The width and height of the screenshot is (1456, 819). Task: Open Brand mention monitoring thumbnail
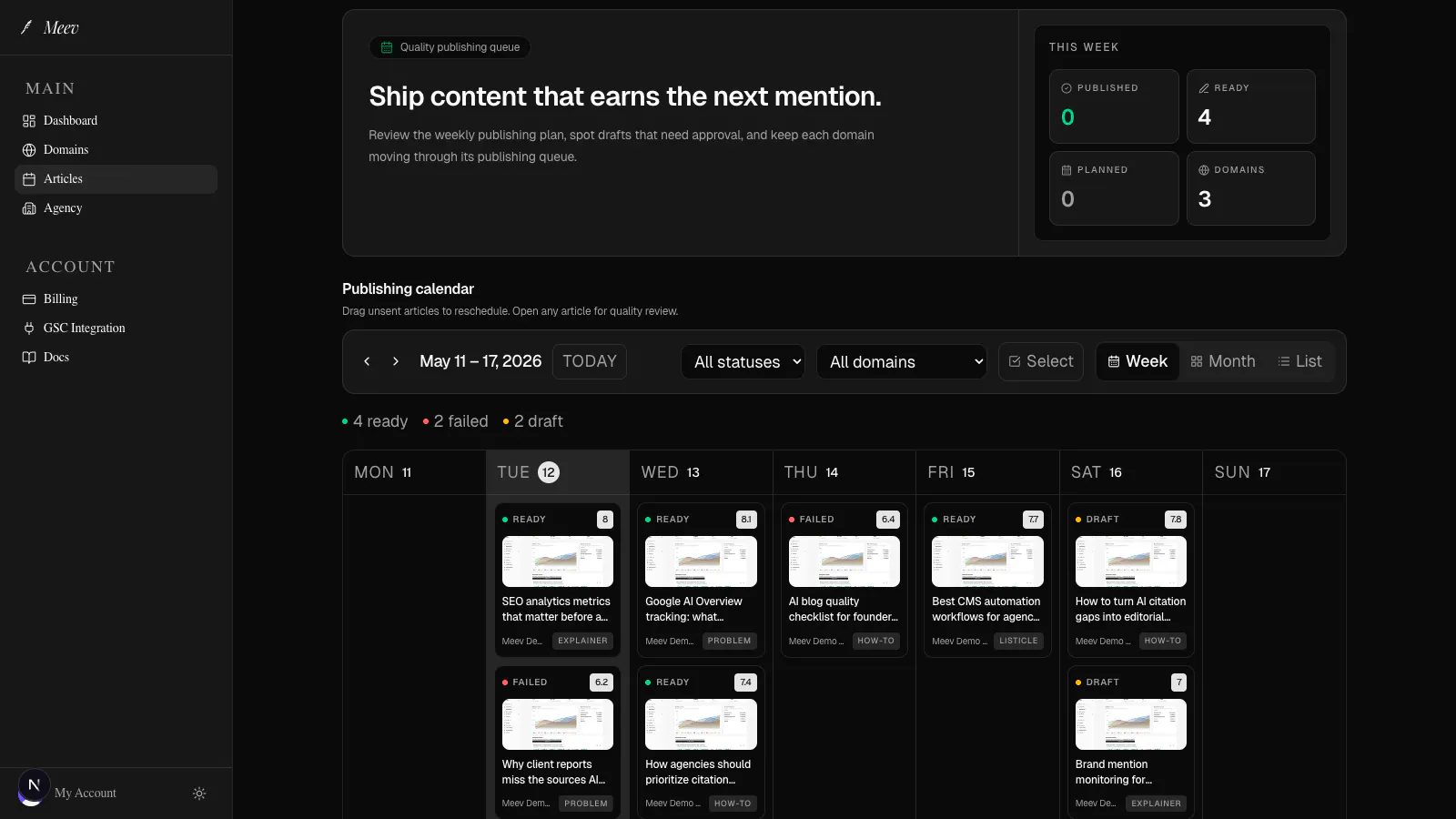(x=1131, y=724)
